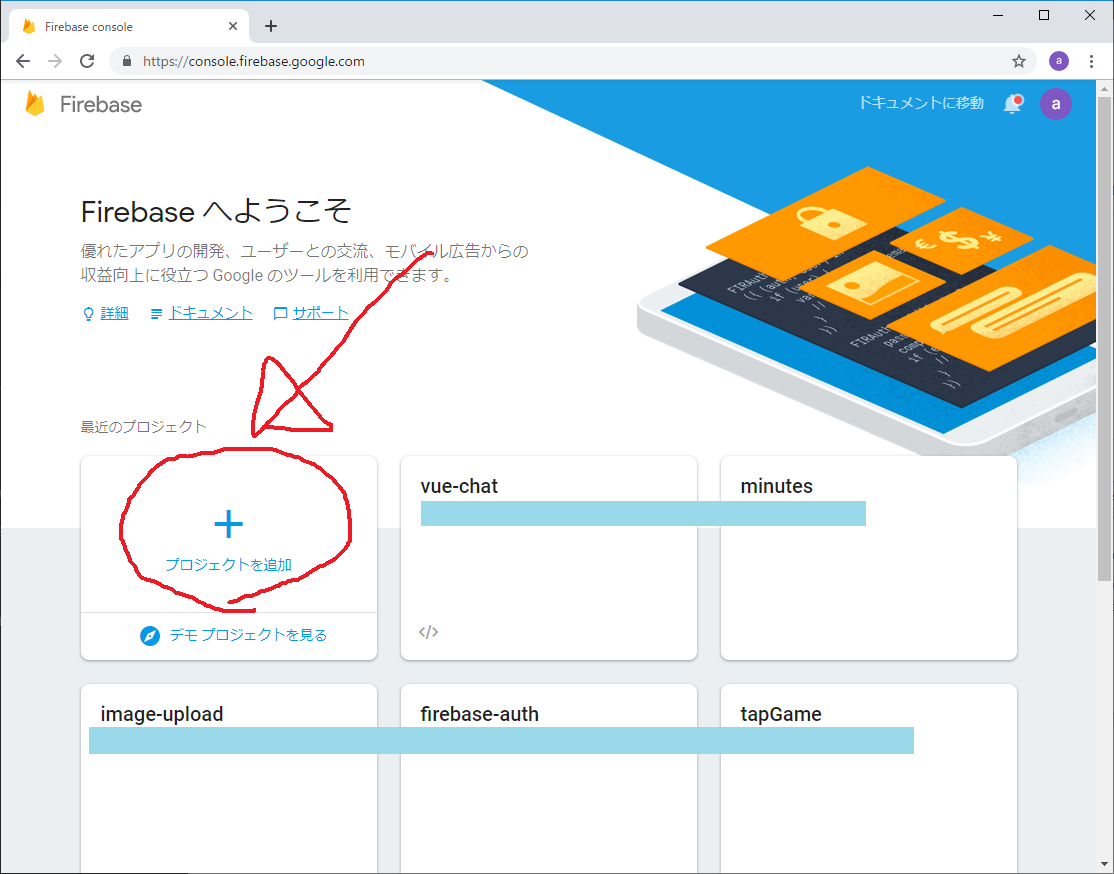Open the vue-chat project card
Viewport: 1114px width, 874px height.
pyautogui.click(x=548, y=558)
